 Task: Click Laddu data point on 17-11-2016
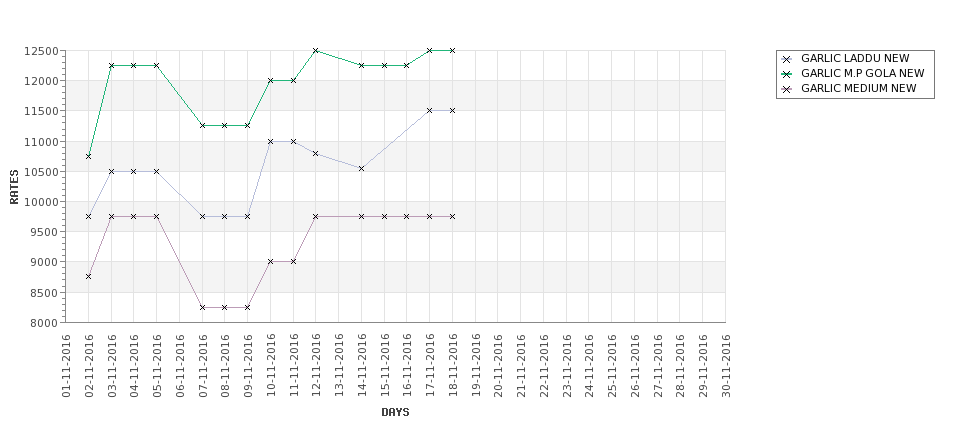(x=429, y=111)
